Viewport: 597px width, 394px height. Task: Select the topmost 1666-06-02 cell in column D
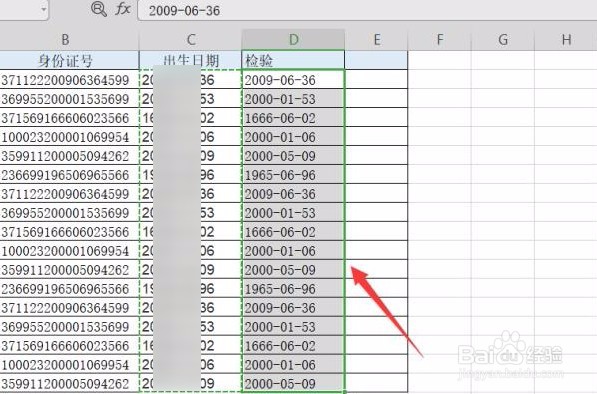pyautogui.click(x=293, y=118)
